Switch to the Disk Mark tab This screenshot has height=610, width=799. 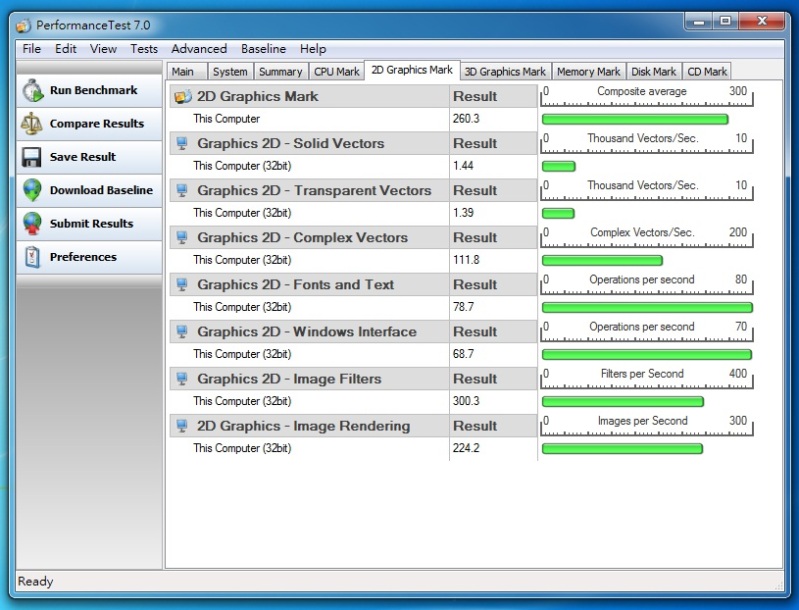(654, 72)
